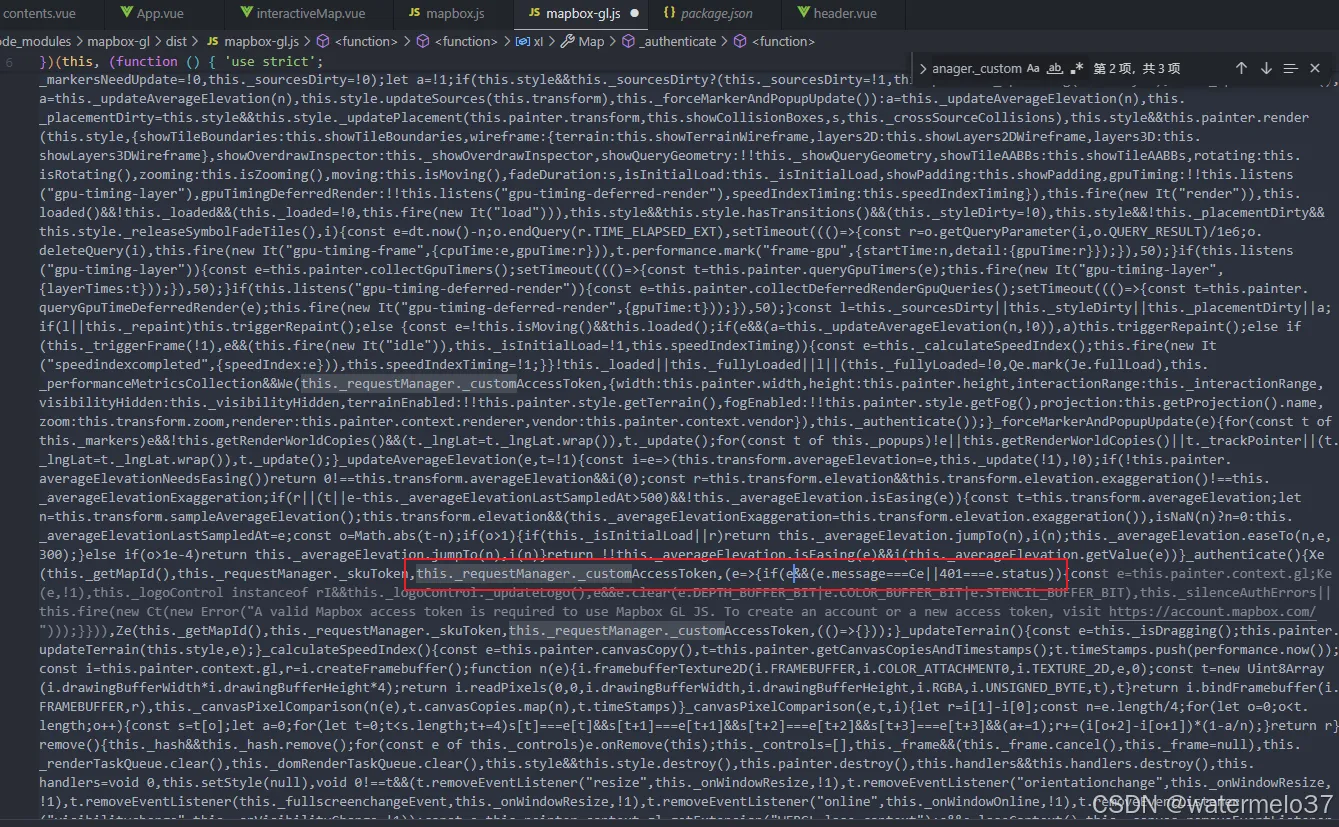
Task: Click the unsaved dot on mapbox-gl.js tab
Action: [x=636, y=14]
